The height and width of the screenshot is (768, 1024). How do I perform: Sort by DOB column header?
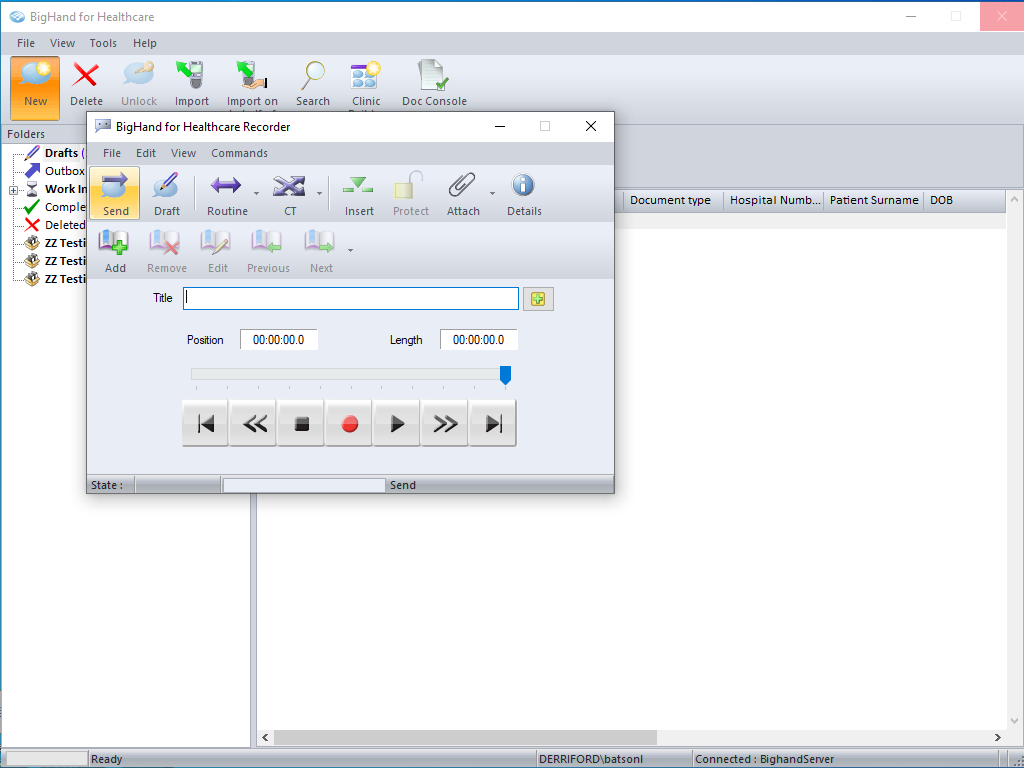pyautogui.click(x=965, y=200)
